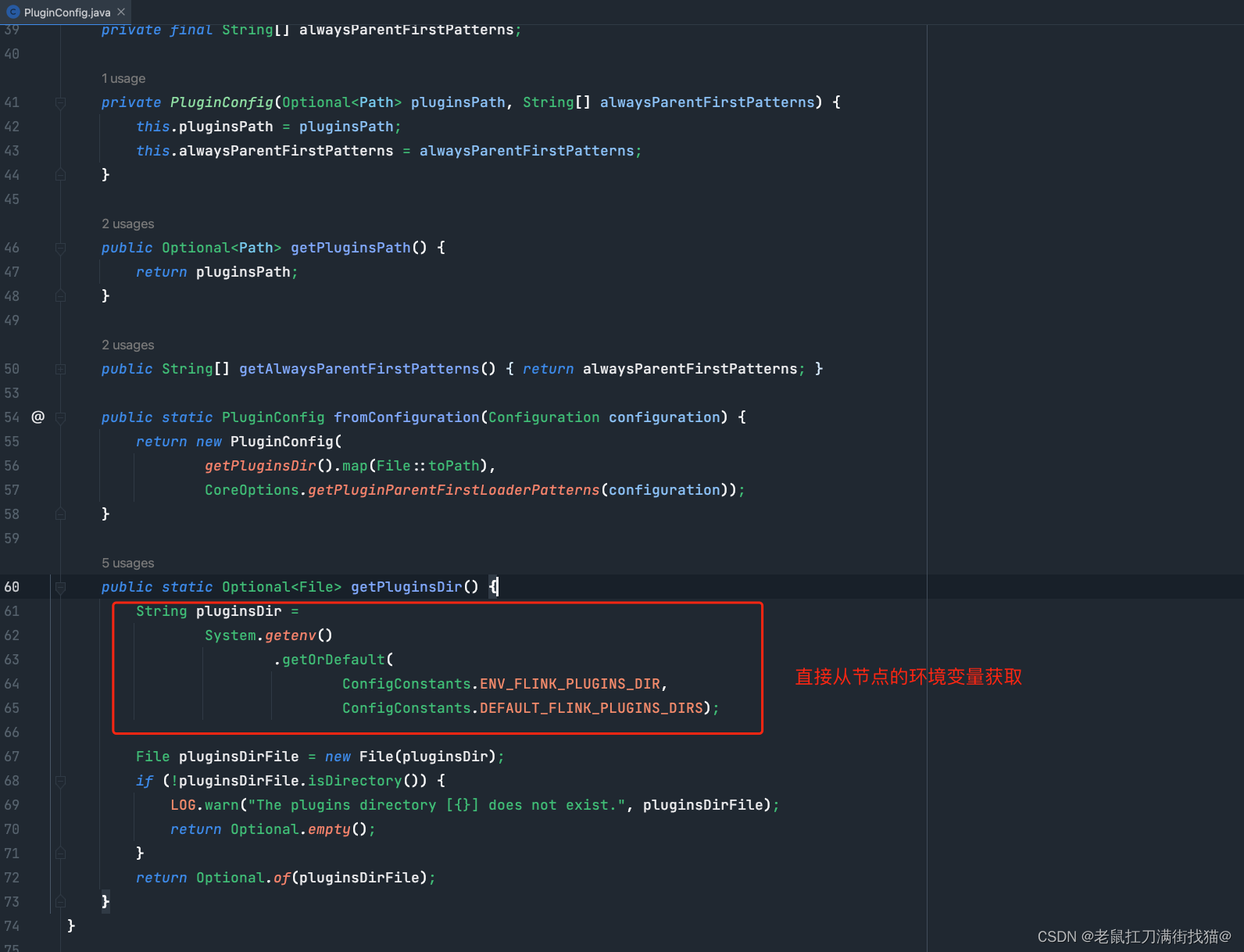Screen dimensions: 1244x952
Task: Click 'return pluginsPath' on line 47
Action: [x=213, y=272]
